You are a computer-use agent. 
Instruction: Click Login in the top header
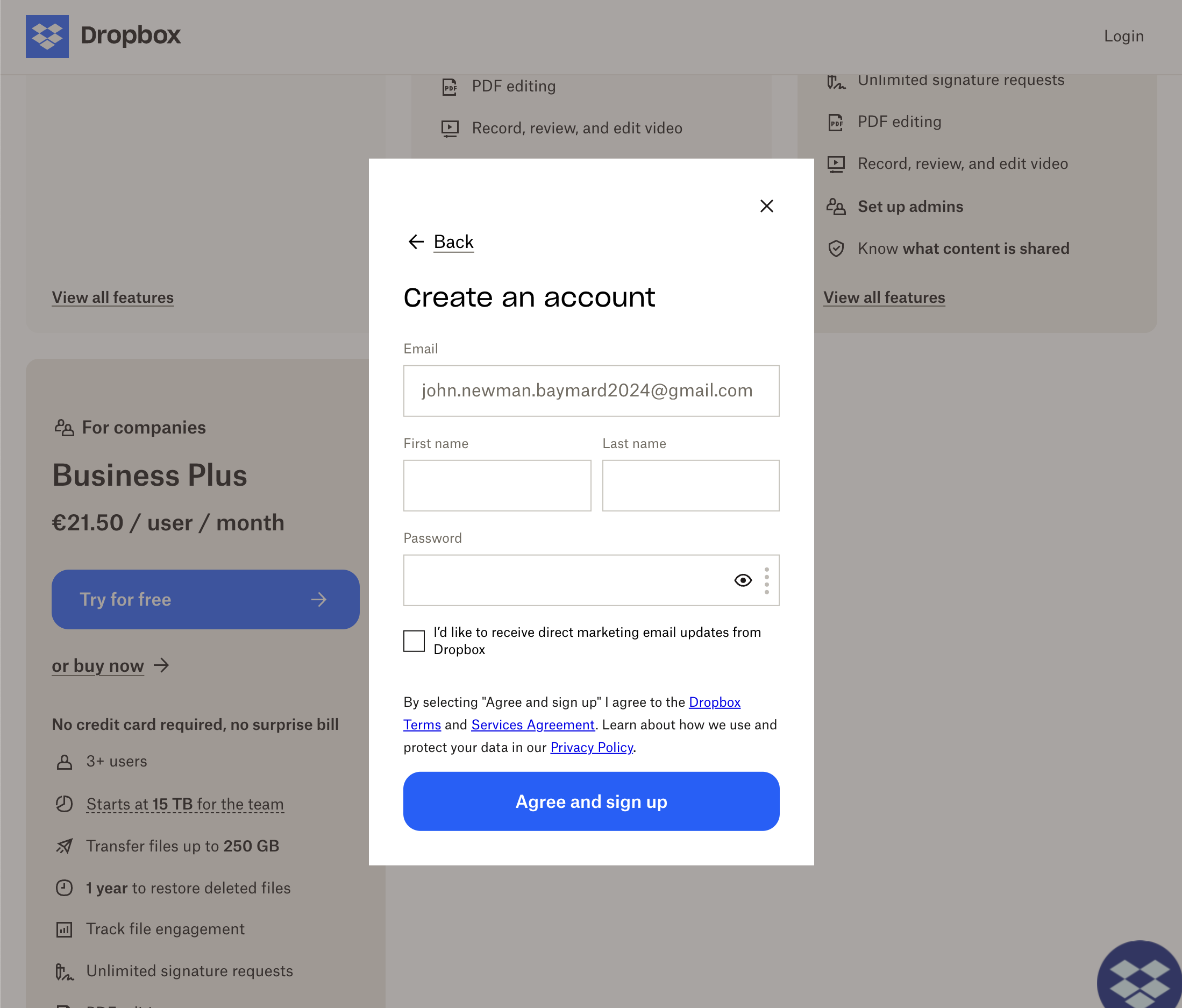[1123, 36]
